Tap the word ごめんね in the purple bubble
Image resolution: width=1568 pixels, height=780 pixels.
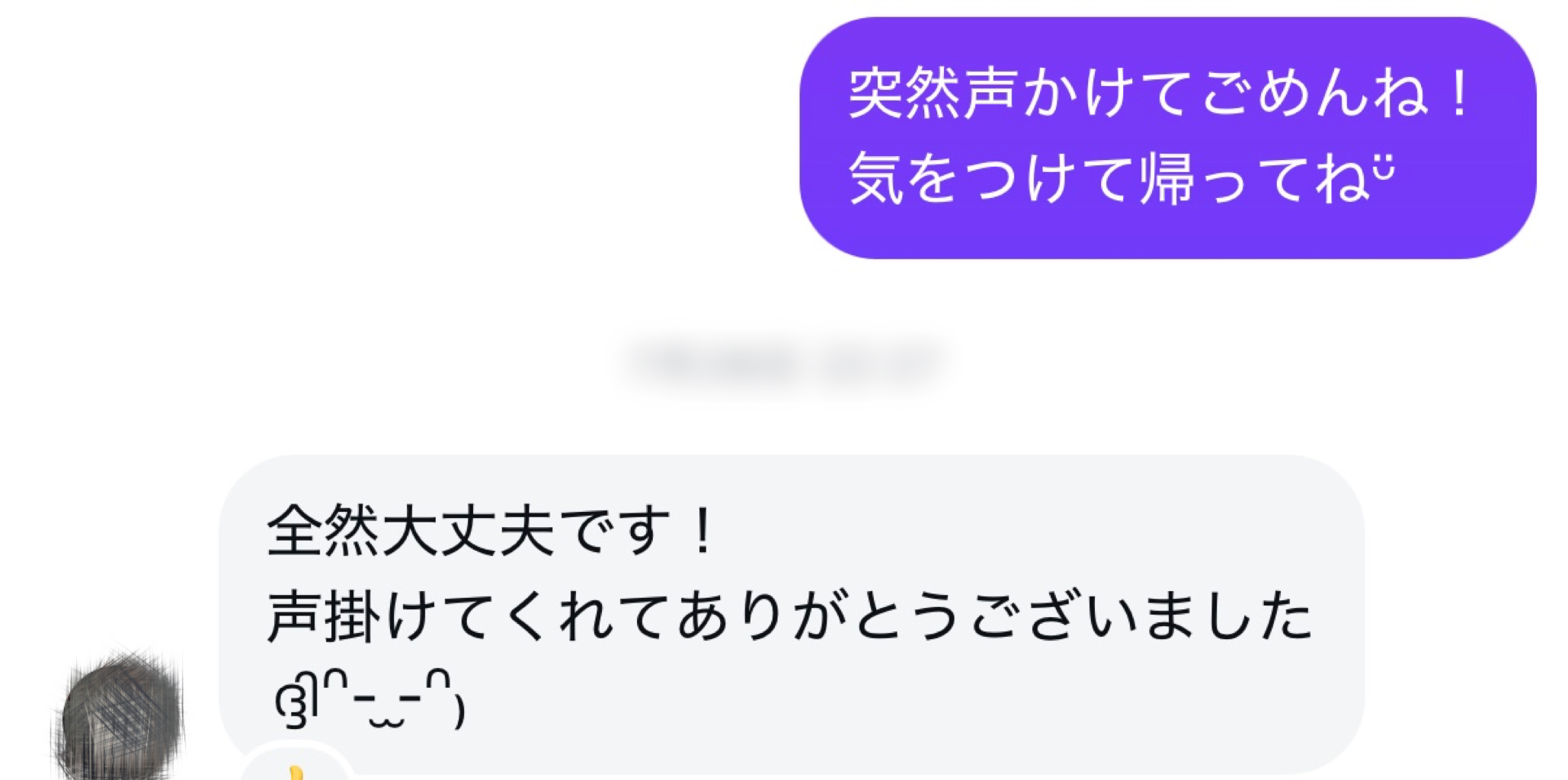pos(1316,93)
